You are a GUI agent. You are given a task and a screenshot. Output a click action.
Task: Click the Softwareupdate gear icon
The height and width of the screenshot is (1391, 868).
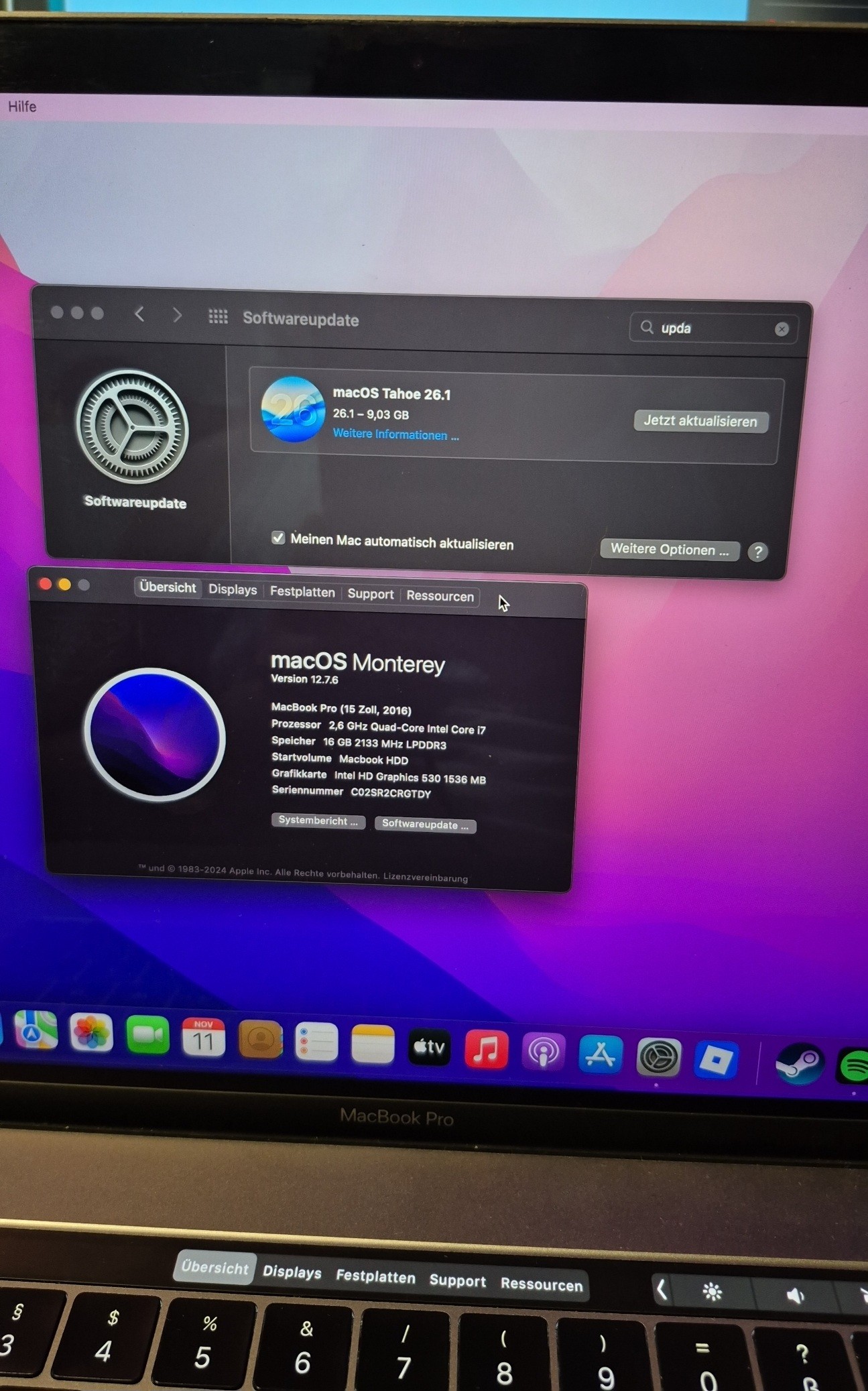[x=132, y=426]
